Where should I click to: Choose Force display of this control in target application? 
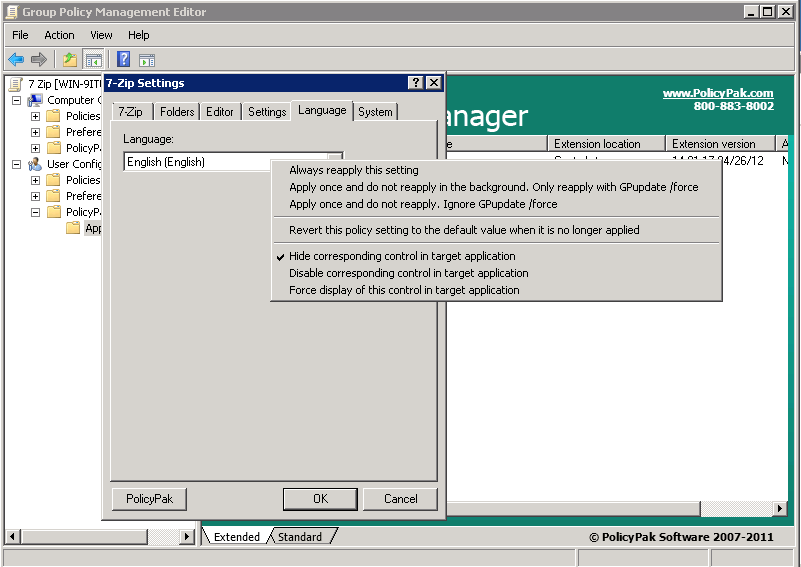pos(404,290)
